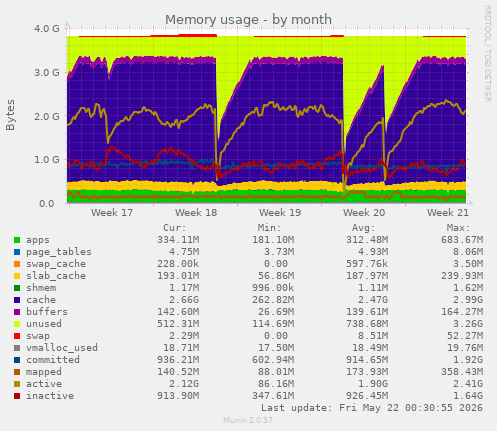Screen dimensions: 497x431
Task: Click the mapped brown legend swatch
Action: coord(17,372)
